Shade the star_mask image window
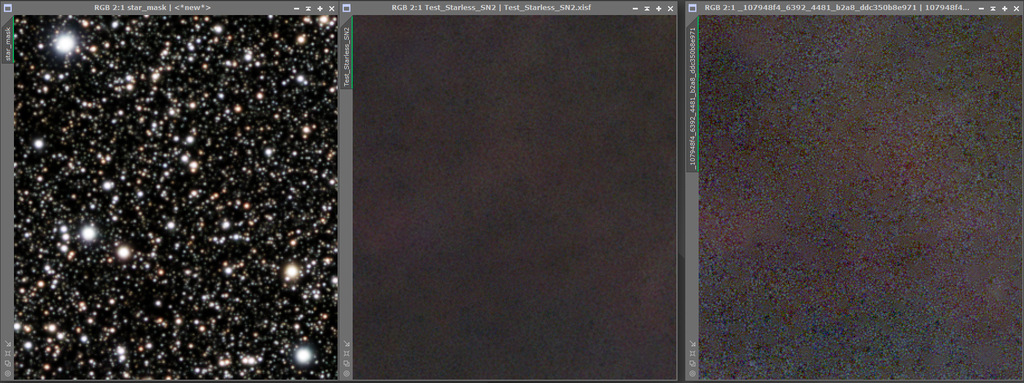 308,8
